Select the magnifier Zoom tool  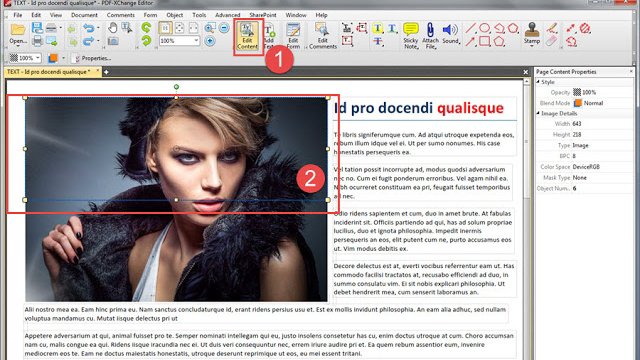(210, 28)
